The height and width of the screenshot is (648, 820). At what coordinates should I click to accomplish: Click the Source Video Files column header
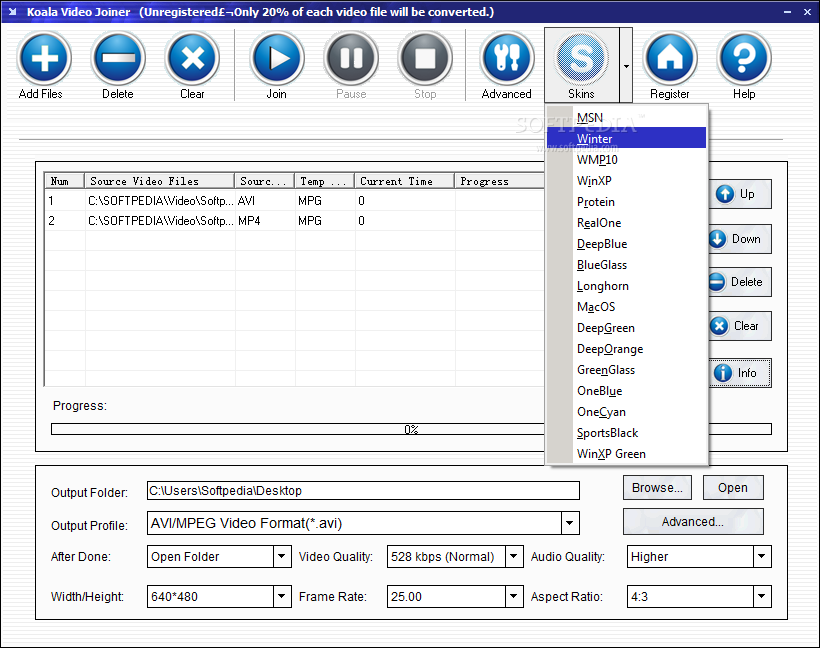160,181
